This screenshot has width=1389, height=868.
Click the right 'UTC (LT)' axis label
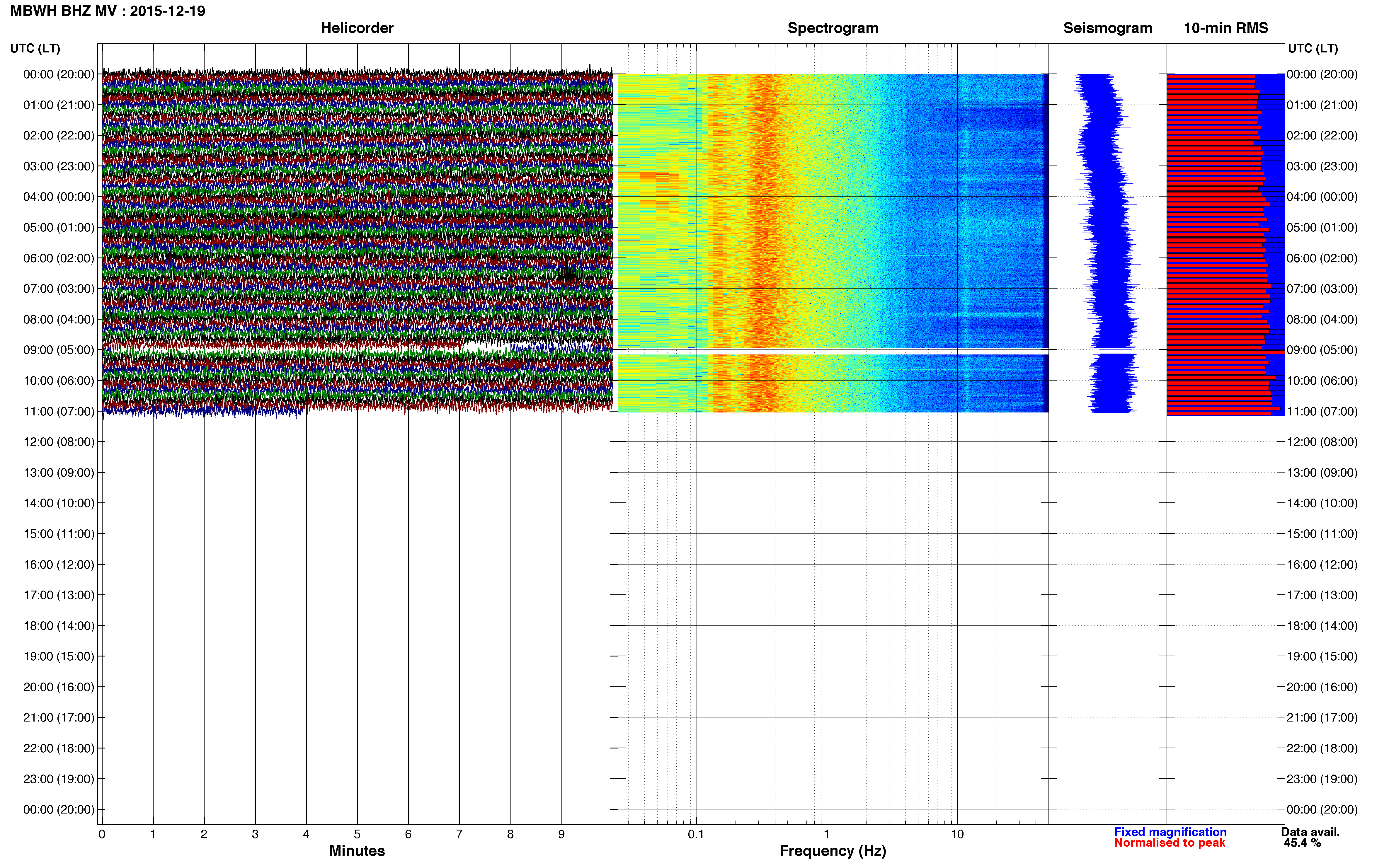[1313, 48]
